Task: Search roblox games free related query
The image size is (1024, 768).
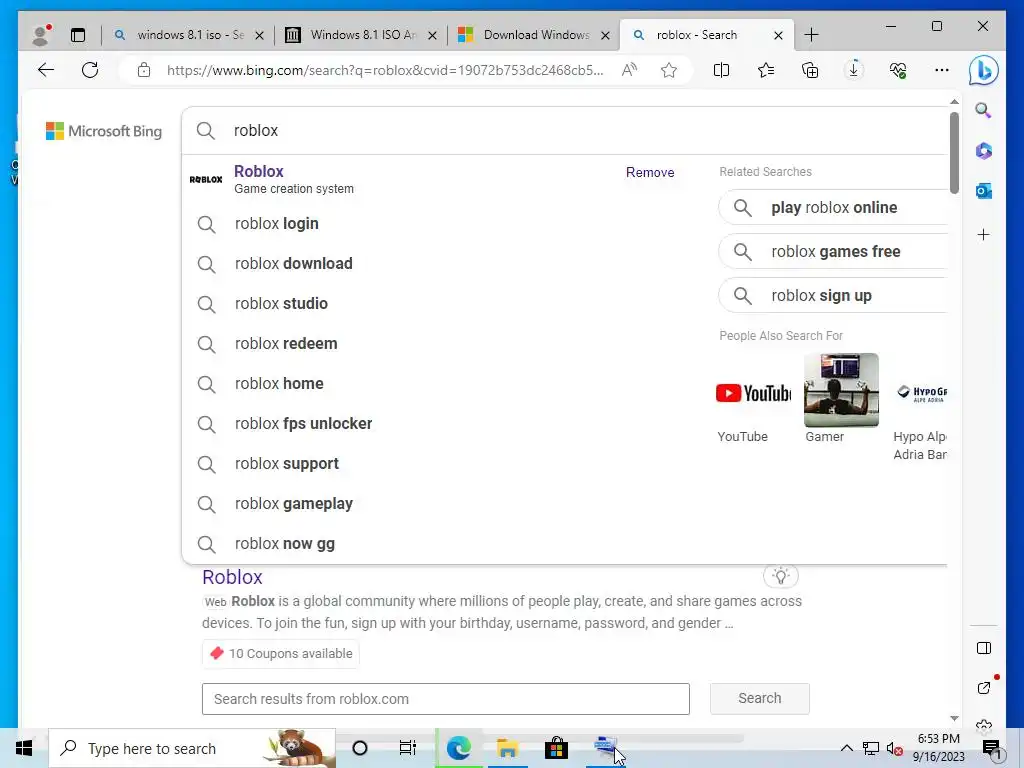Action: 833,251
